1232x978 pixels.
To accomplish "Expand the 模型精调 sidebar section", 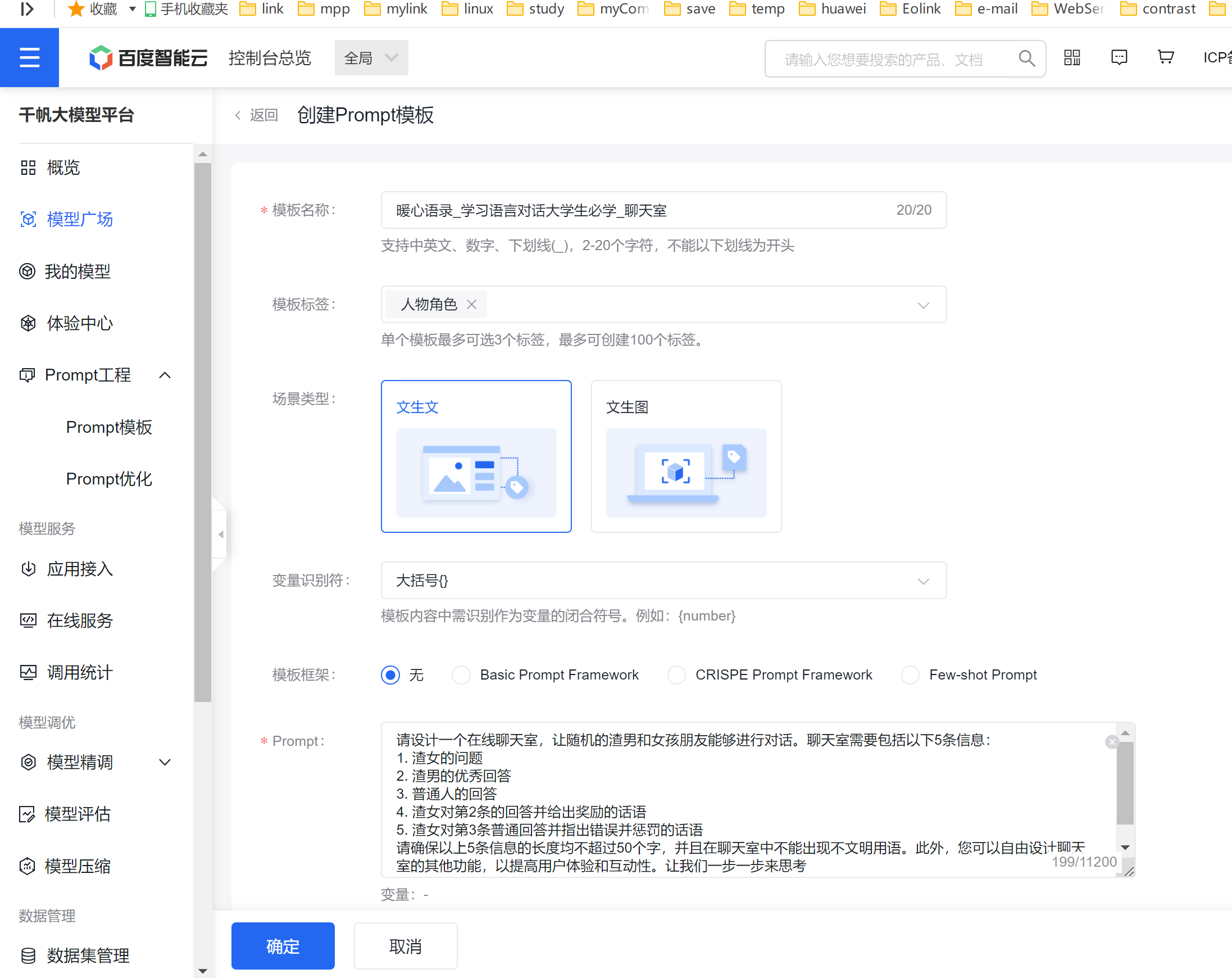I will click(165, 763).
